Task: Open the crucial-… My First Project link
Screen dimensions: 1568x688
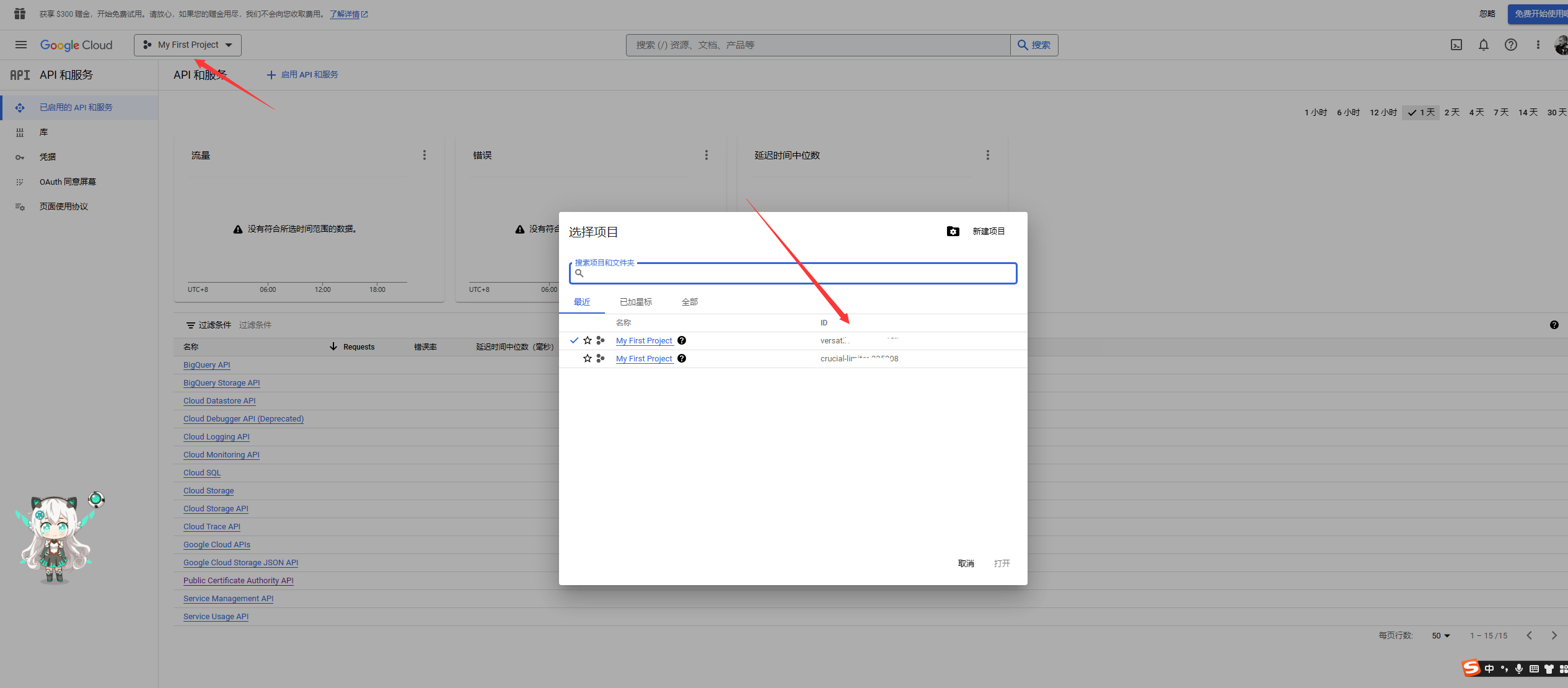Action: point(645,359)
